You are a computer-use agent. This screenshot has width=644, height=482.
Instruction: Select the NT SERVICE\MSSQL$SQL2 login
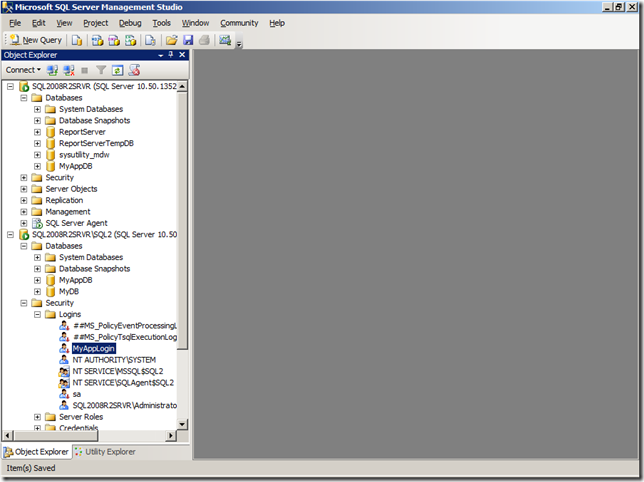(x=118, y=372)
